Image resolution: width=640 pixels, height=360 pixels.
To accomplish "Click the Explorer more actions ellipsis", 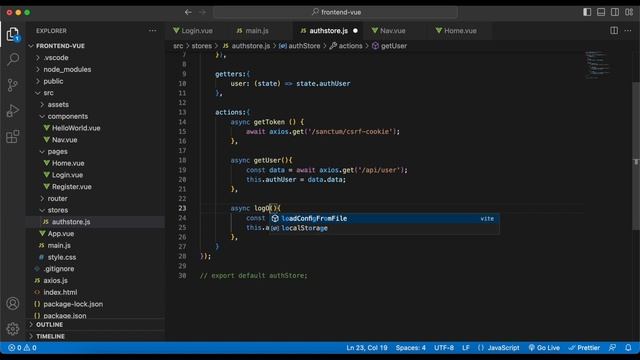I will click(152, 31).
